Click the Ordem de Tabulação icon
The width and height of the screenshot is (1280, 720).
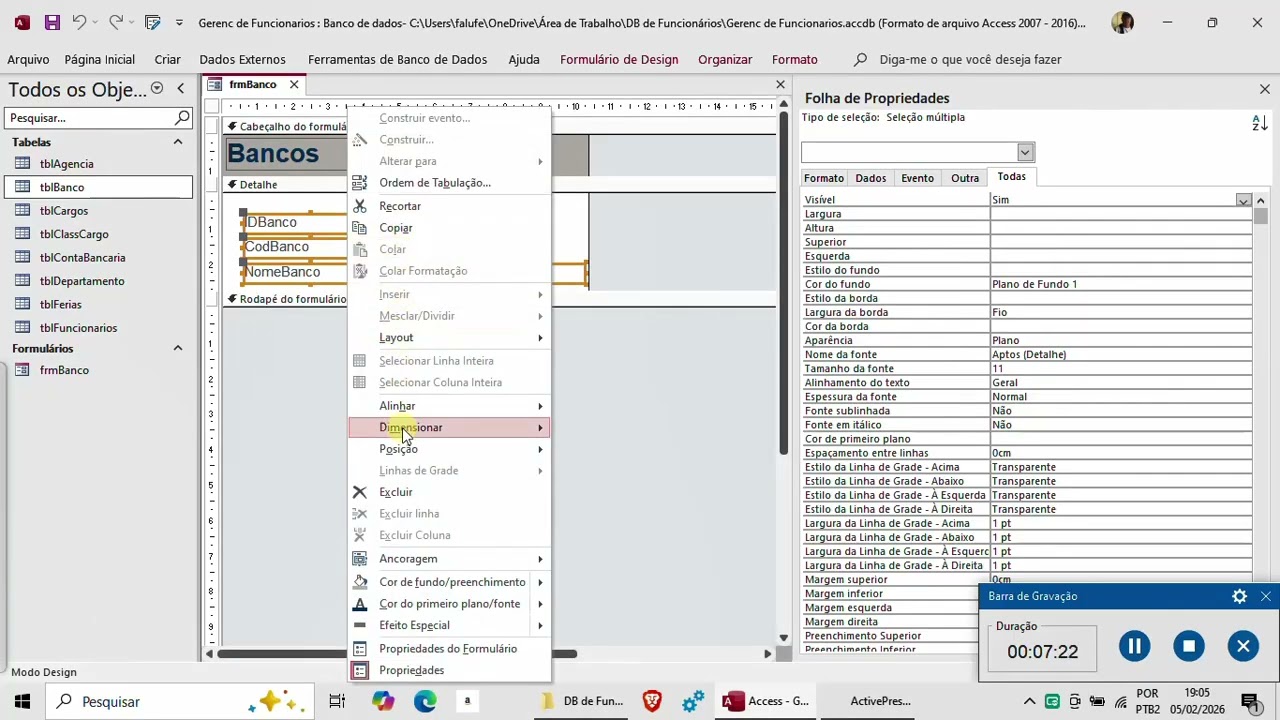[x=360, y=183]
